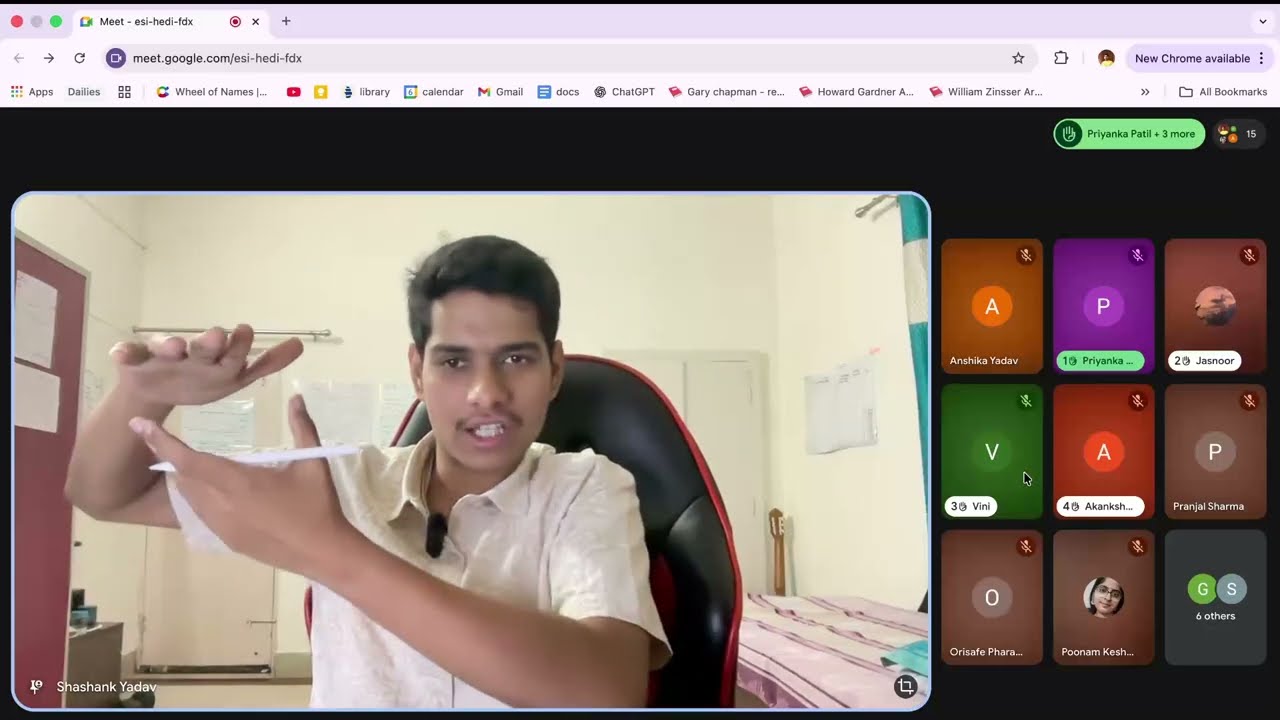The width and height of the screenshot is (1280, 720).
Task: Click the crop icon on Shashank's video
Action: coord(906,686)
